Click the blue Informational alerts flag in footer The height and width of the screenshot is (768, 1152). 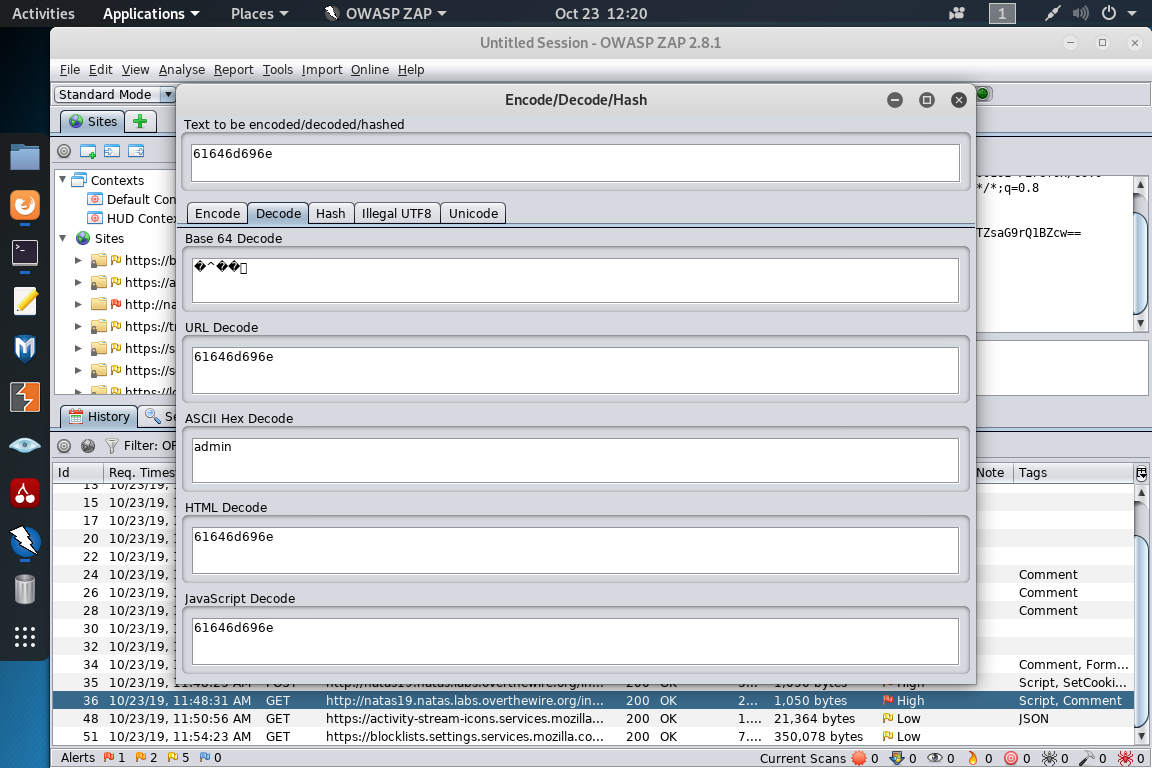204,757
